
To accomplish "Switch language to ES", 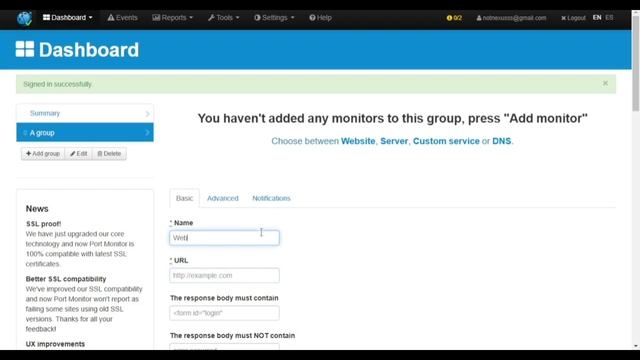I will point(609,18).
